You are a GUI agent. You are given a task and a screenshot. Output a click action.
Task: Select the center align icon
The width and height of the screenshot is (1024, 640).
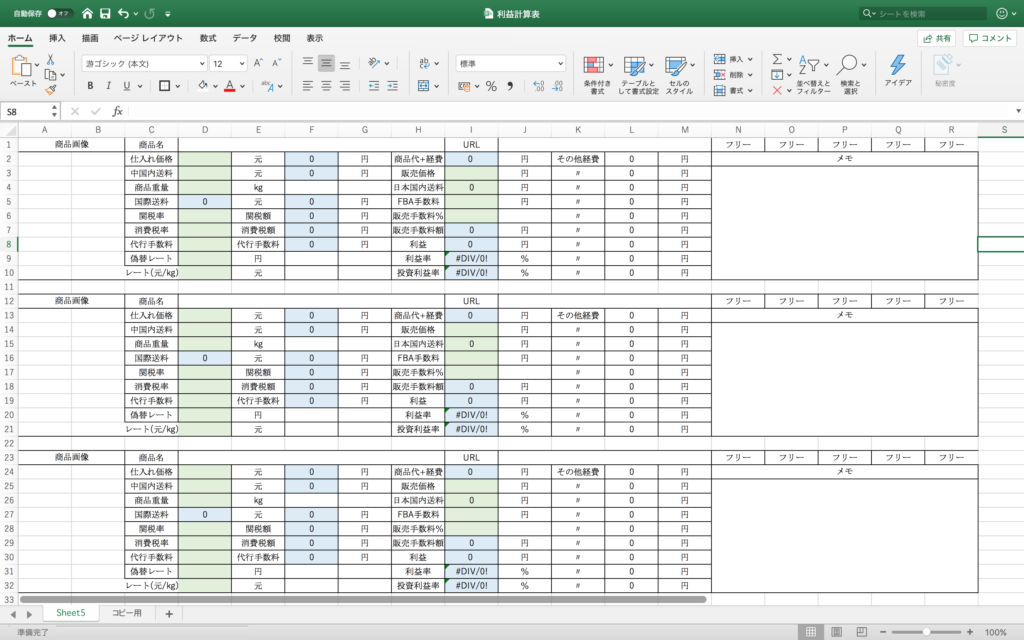[x=326, y=86]
